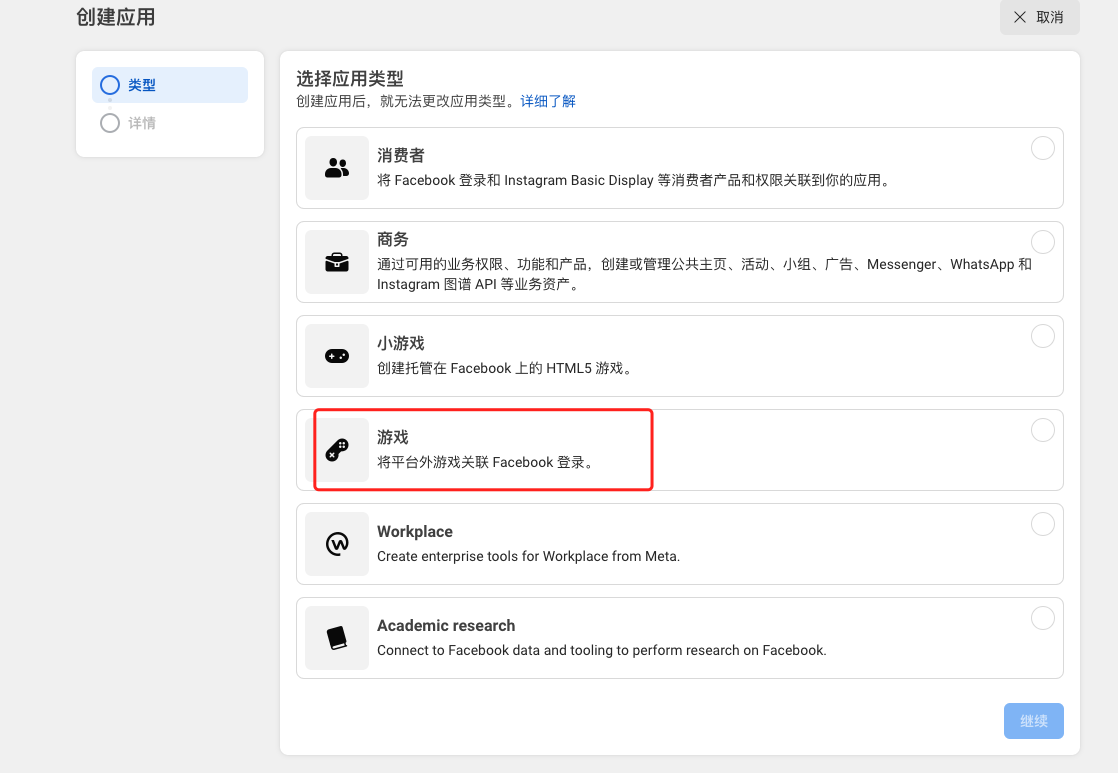Click the Academic research title text
The width and height of the screenshot is (1118, 773).
point(446,625)
